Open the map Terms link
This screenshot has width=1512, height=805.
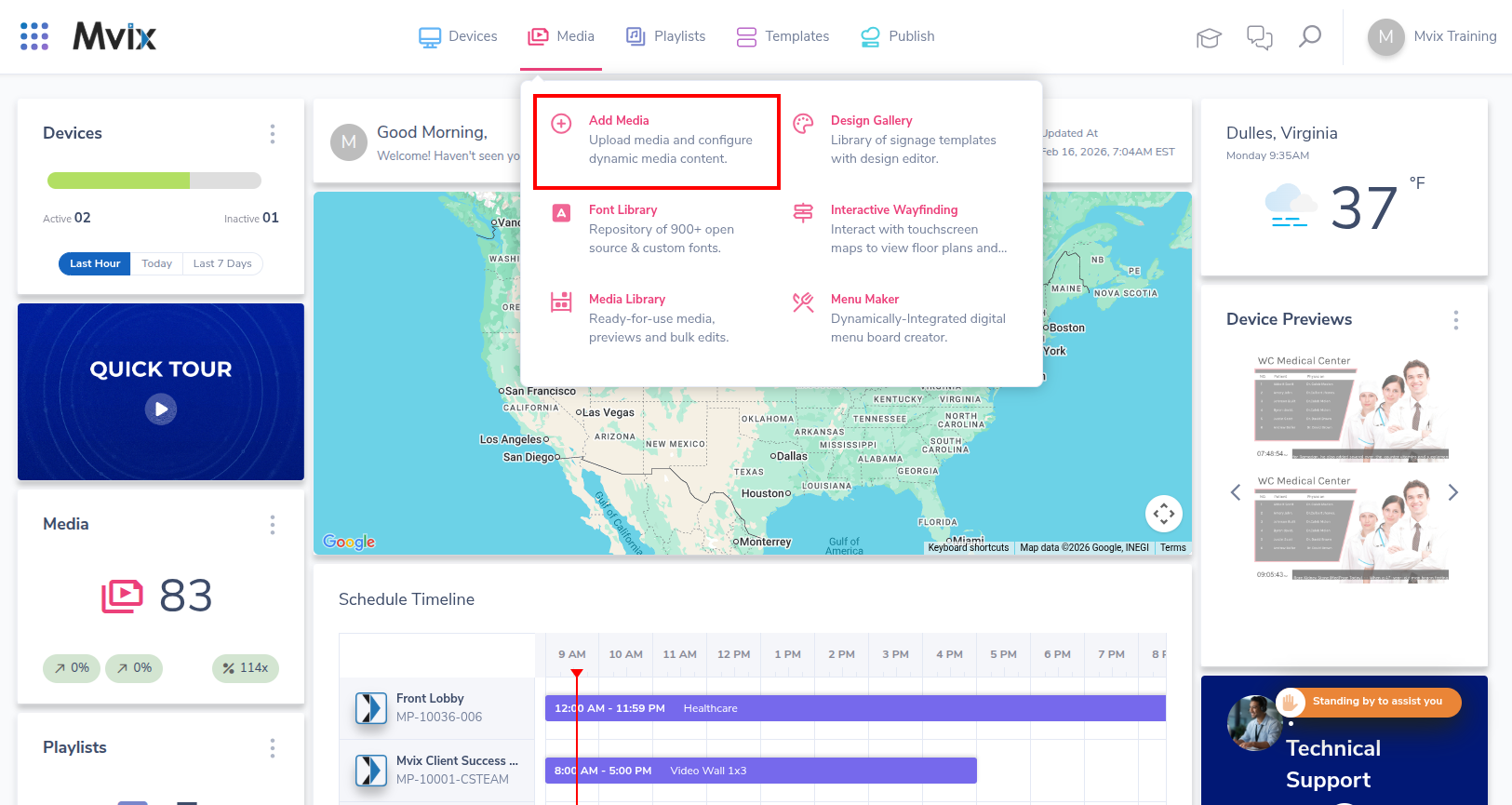1173,548
